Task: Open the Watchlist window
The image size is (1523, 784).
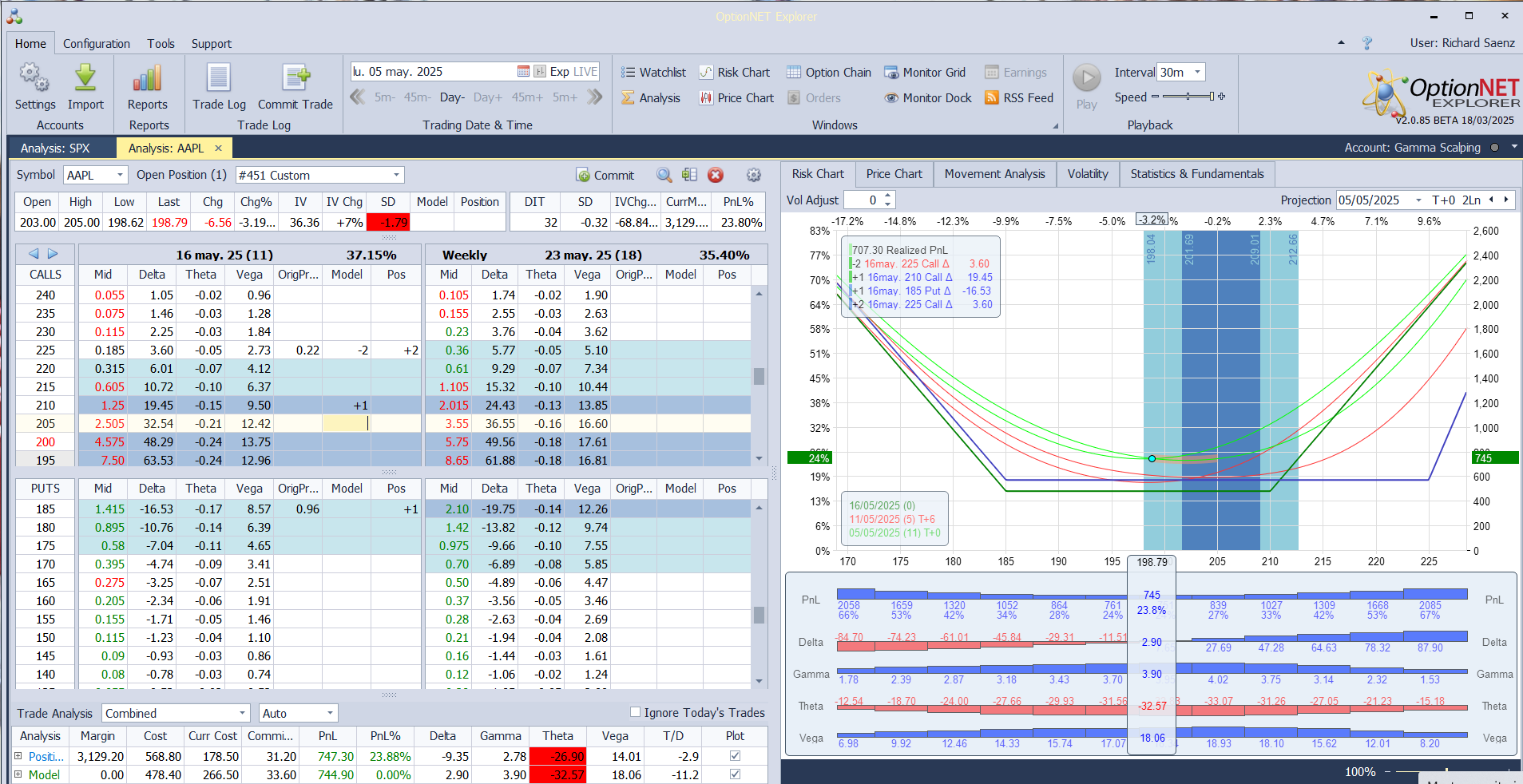Action: coord(653,72)
